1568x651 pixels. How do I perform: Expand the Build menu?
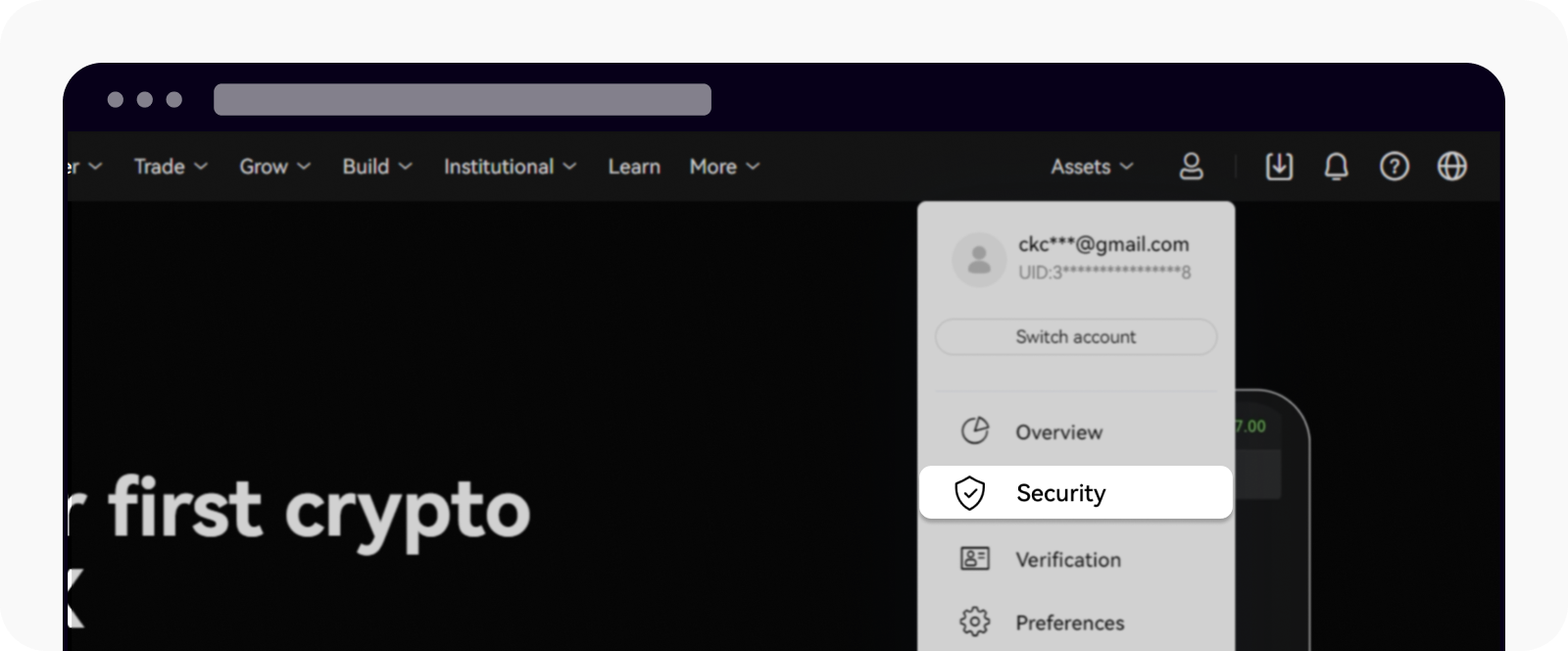tap(377, 167)
